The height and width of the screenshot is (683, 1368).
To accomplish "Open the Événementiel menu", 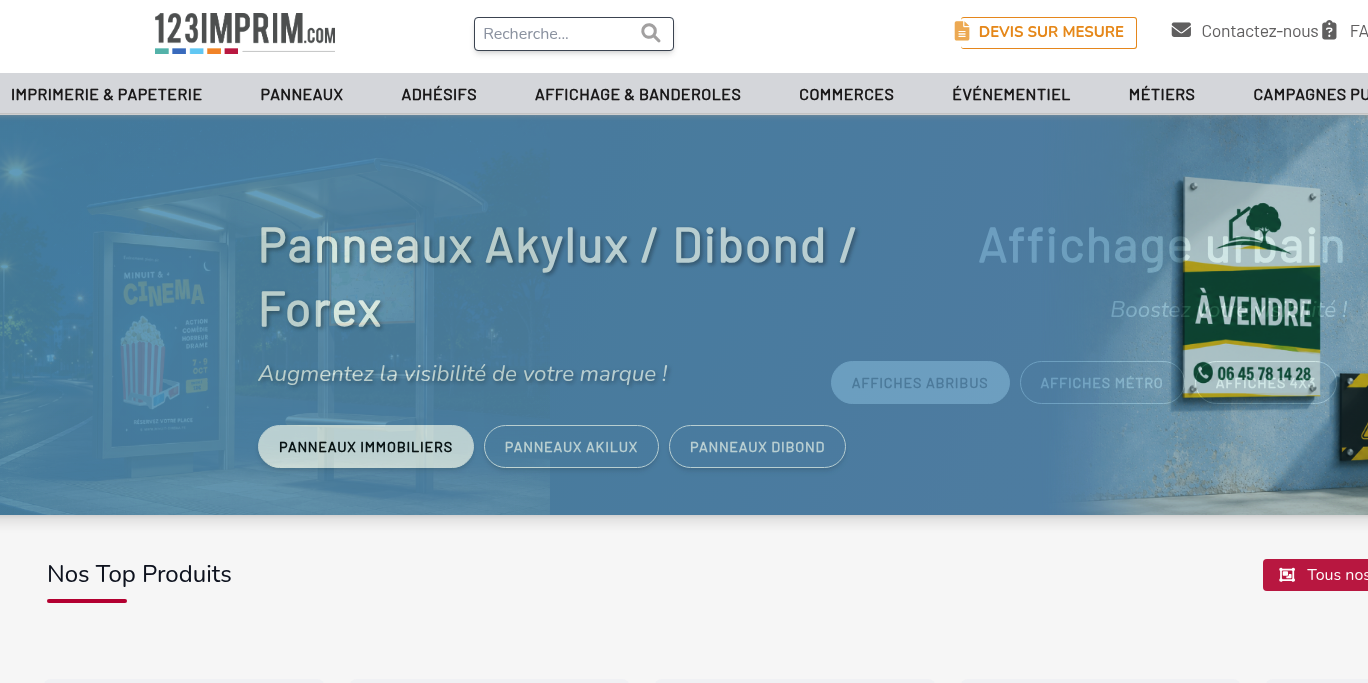I will point(1011,95).
